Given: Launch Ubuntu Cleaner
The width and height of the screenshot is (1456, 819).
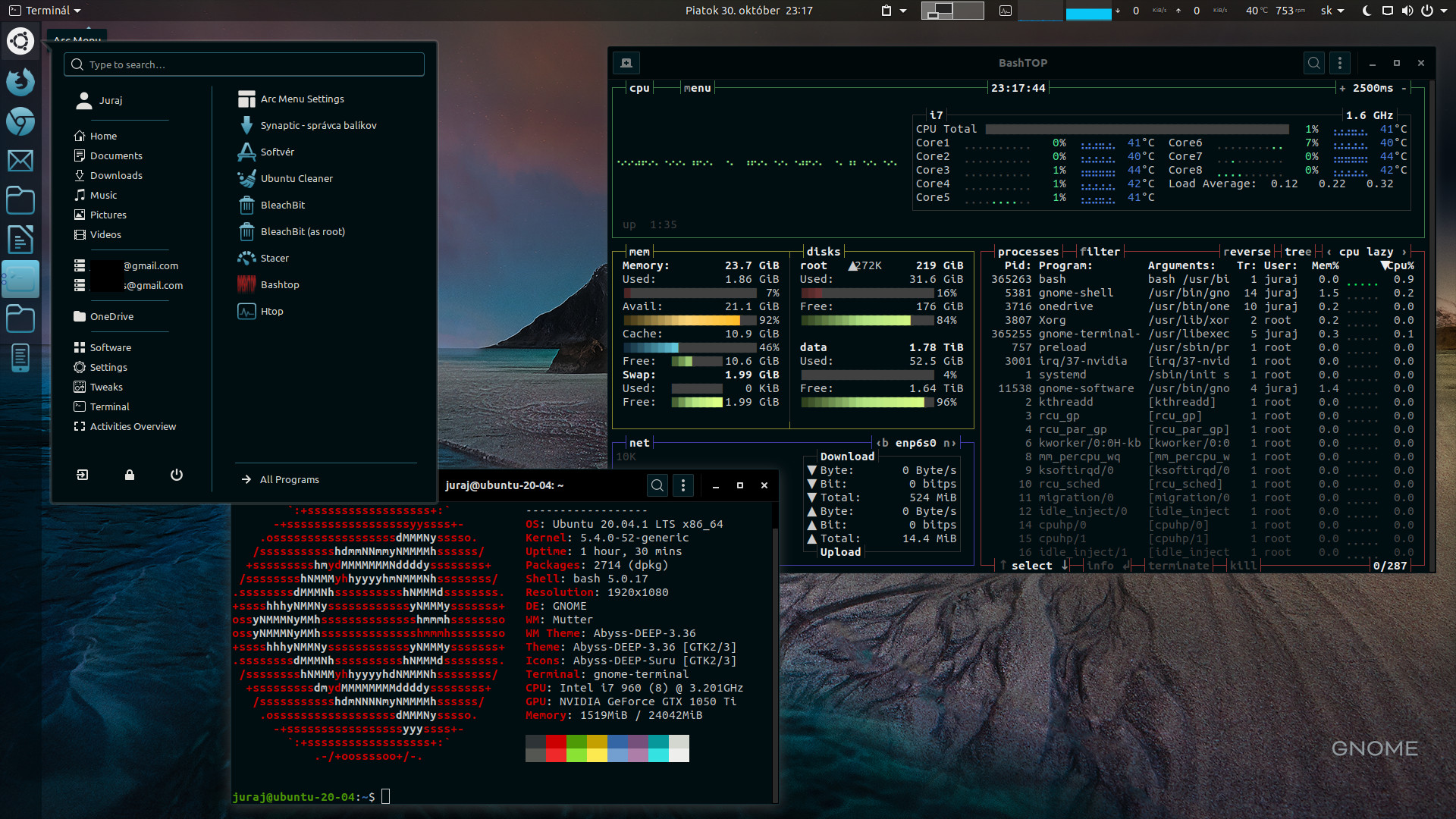Looking at the screenshot, I should pos(285,179).
